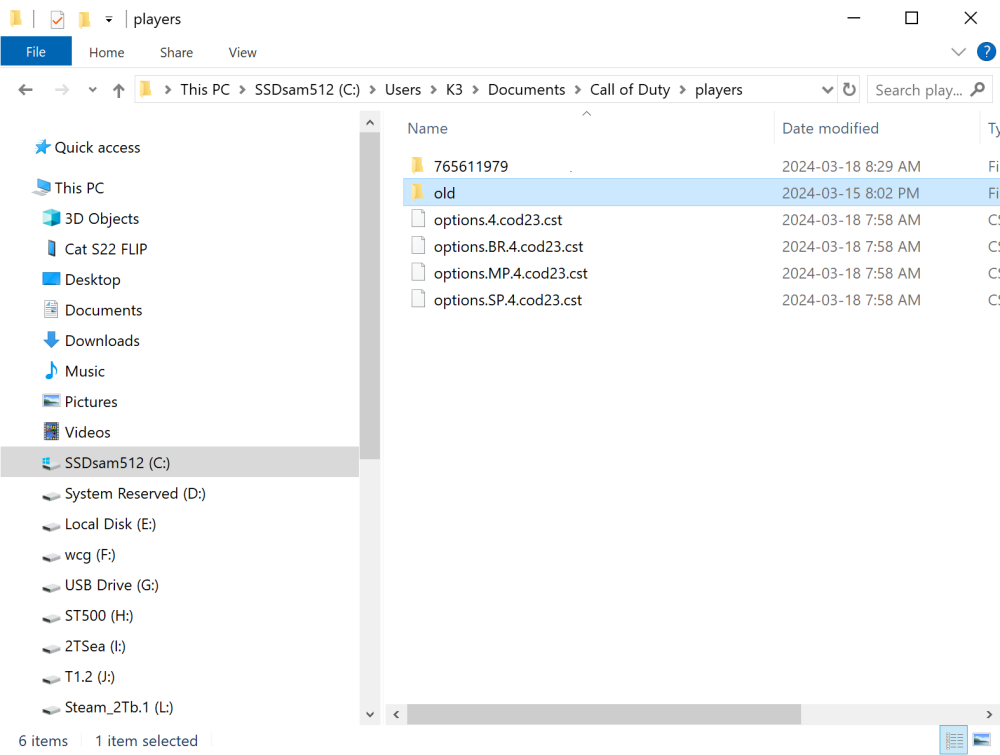
Task: Open the 765611979 folder
Action: coord(471,166)
